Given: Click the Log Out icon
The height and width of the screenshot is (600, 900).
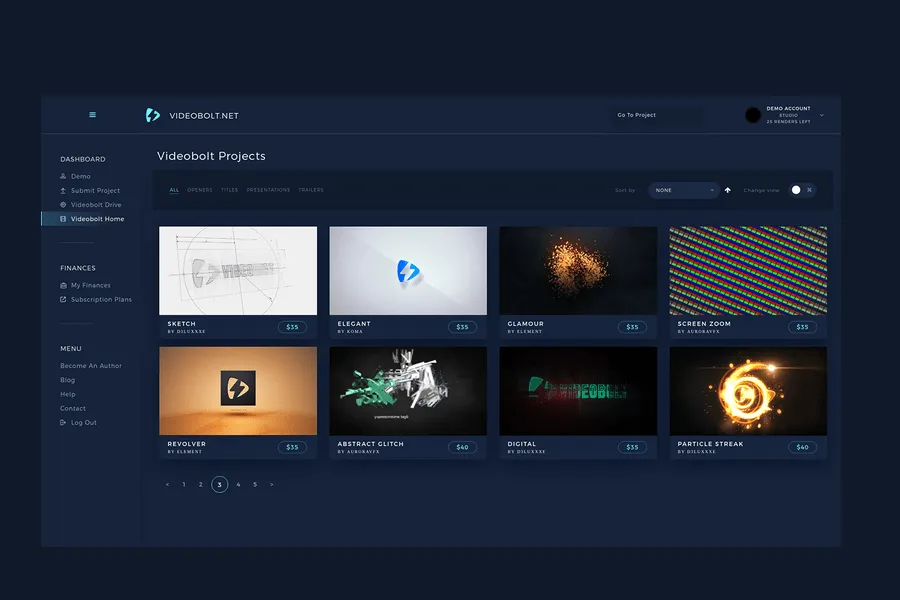Looking at the screenshot, I should pos(62,422).
